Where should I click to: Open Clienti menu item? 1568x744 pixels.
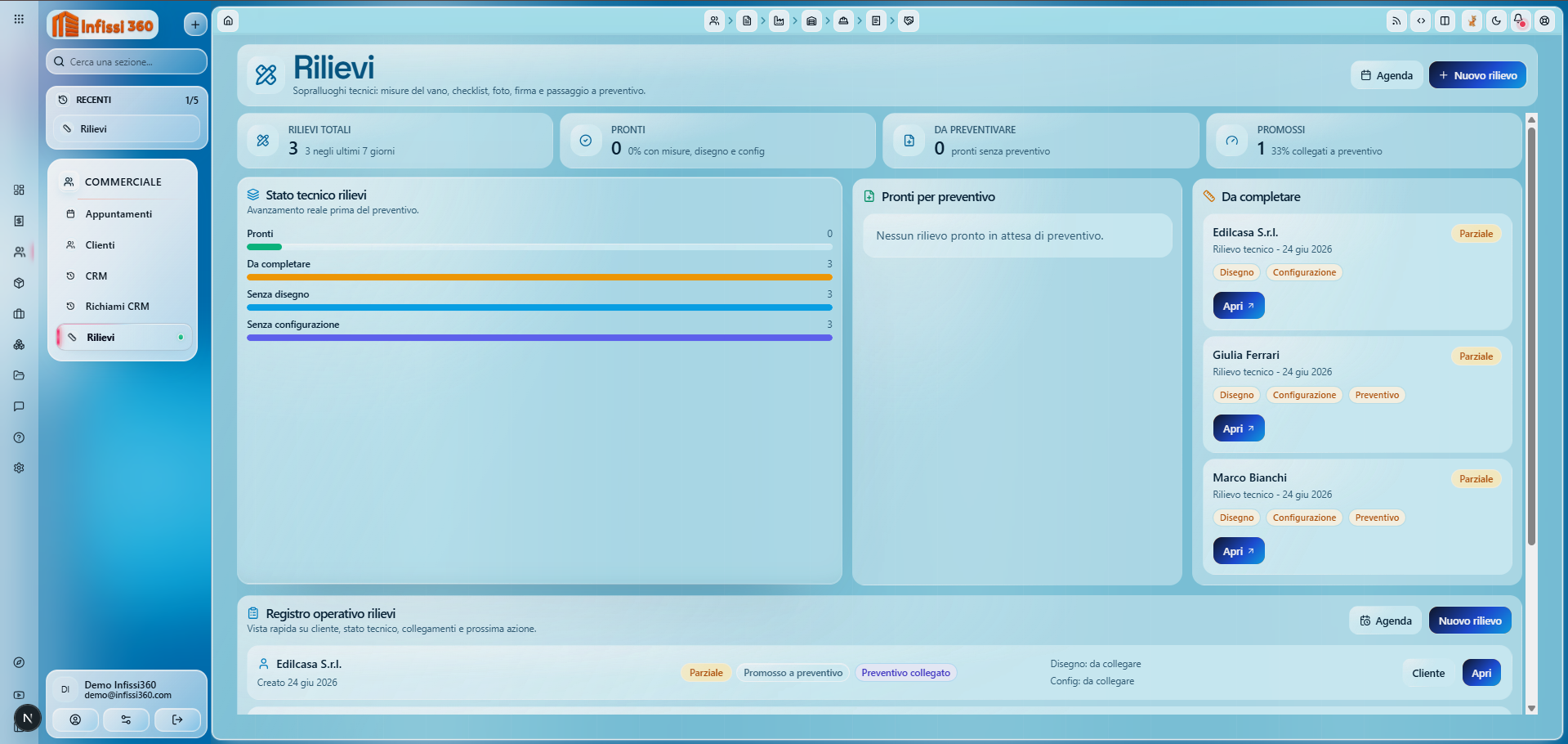point(123,245)
